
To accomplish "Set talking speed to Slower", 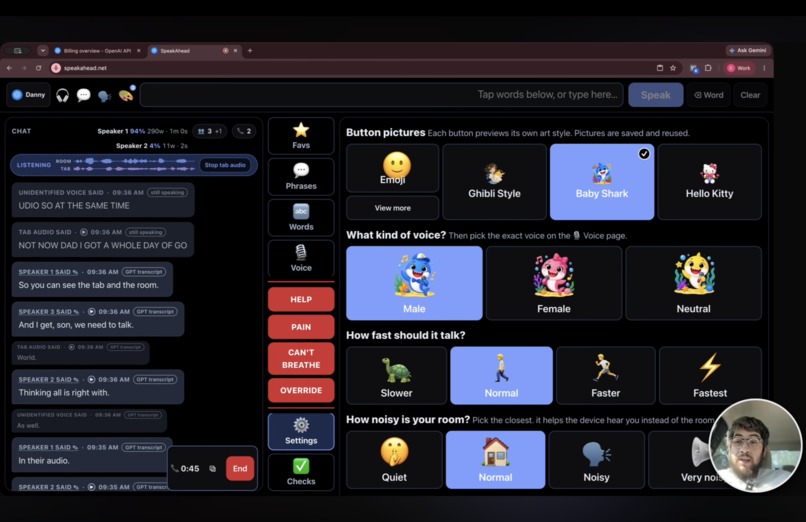I will [396, 376].
